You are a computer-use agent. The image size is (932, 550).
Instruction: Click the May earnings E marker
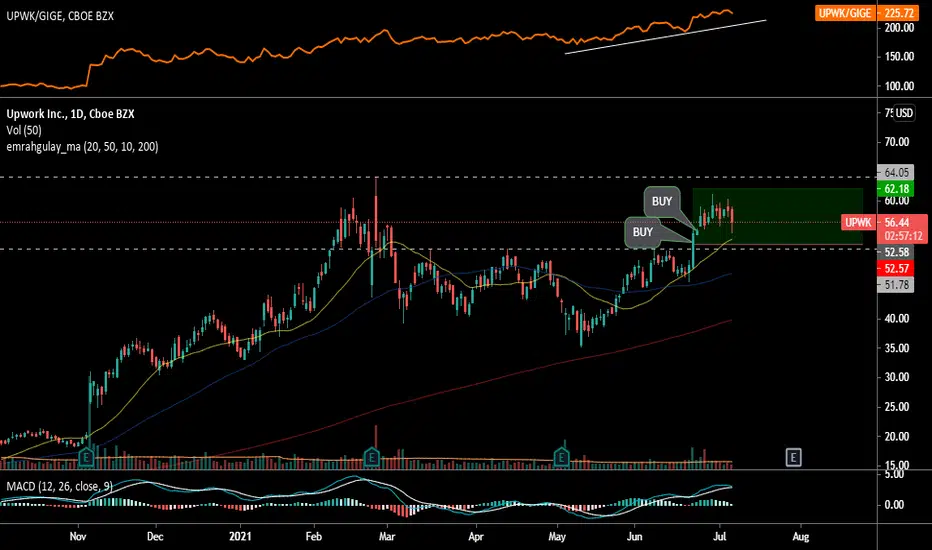(x=561, y=457)
